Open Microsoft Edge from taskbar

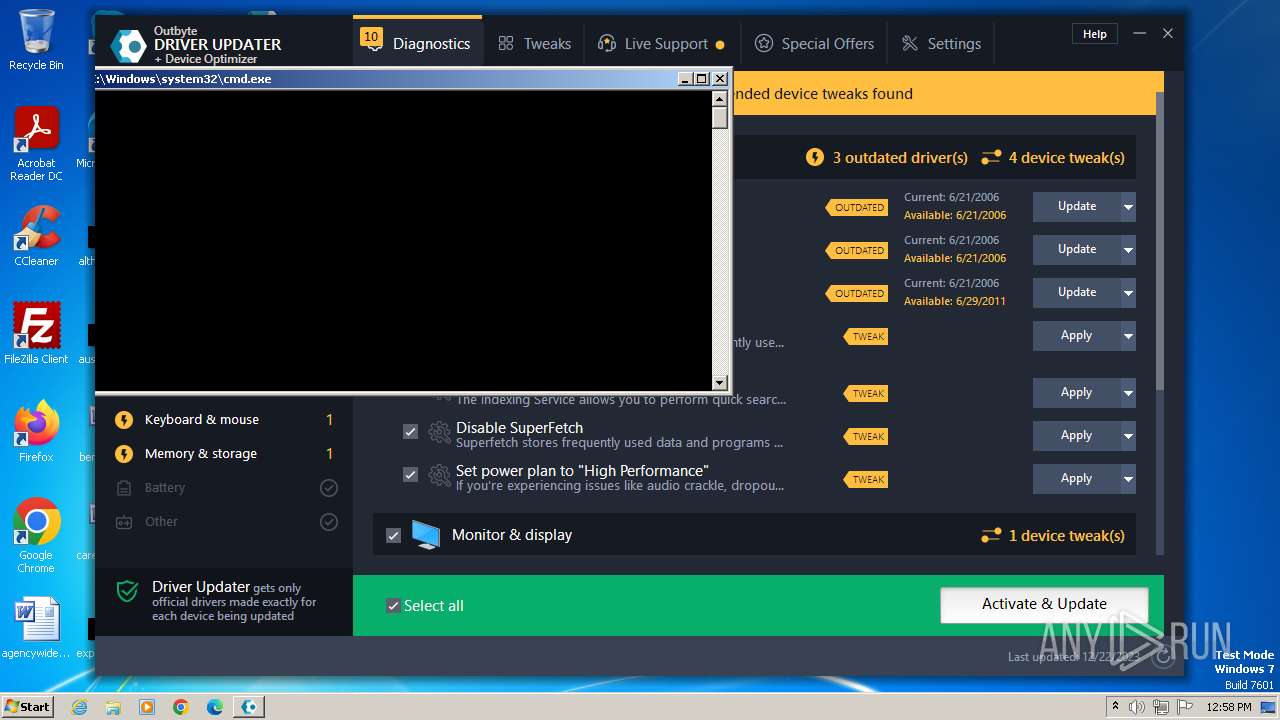click(215, 707)
